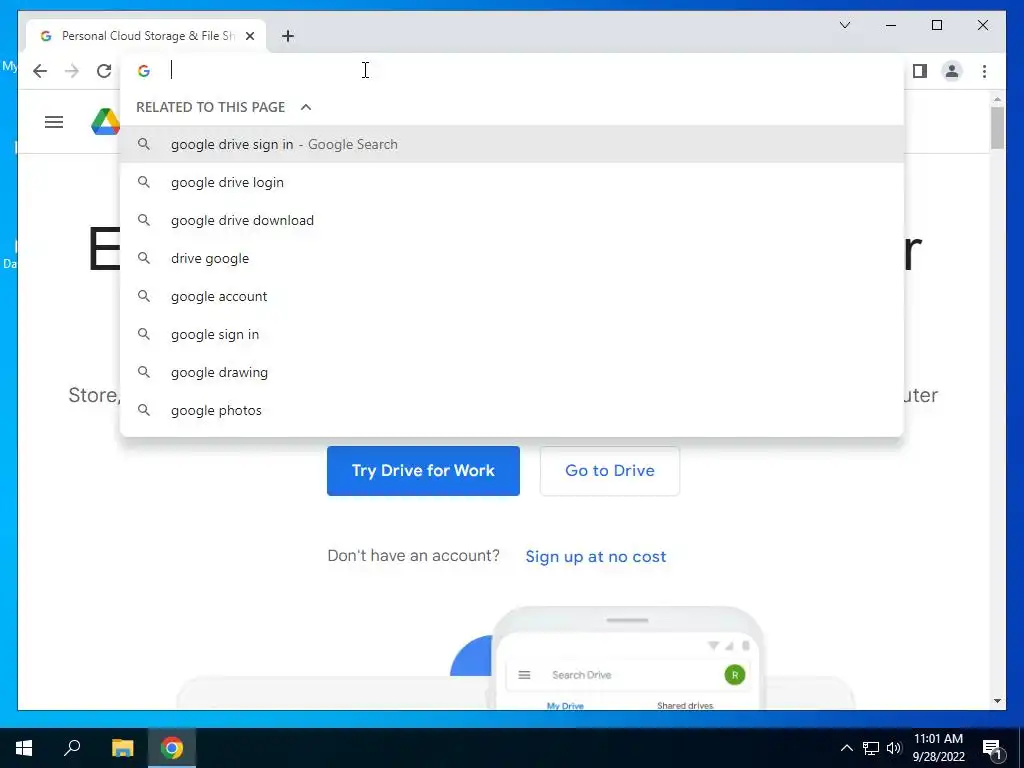1024x768 pixels.
Task: Go back using Chrome's back arrow
Action: coord(40,71)
